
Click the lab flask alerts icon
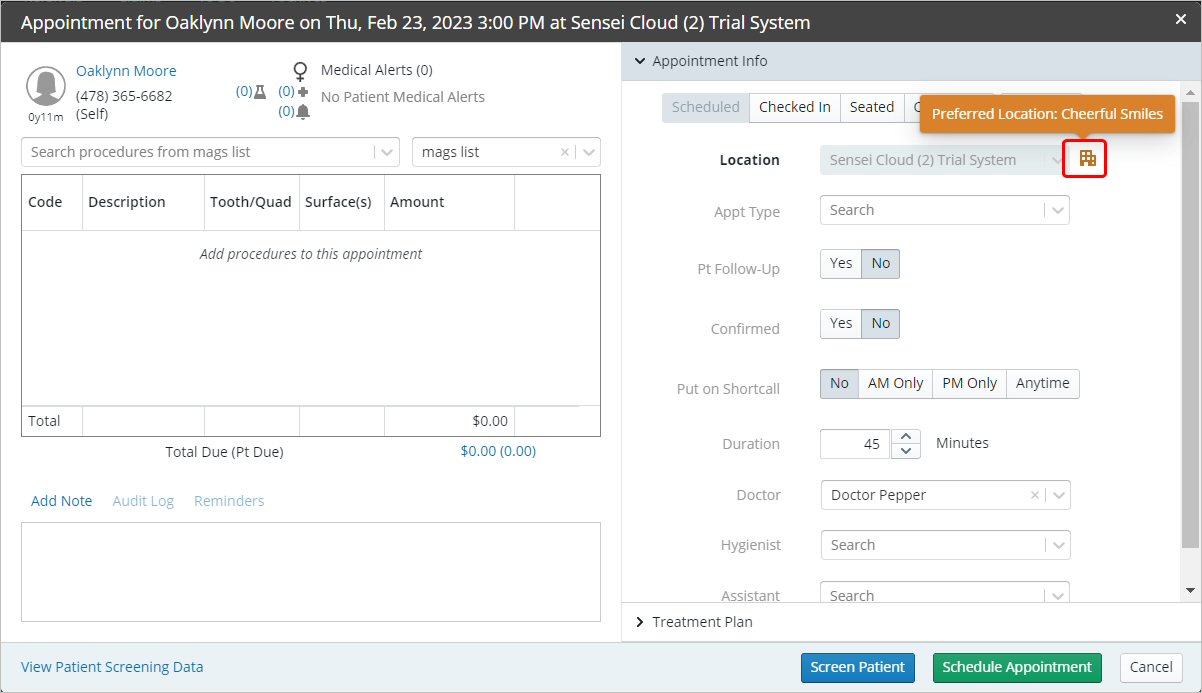260,91
